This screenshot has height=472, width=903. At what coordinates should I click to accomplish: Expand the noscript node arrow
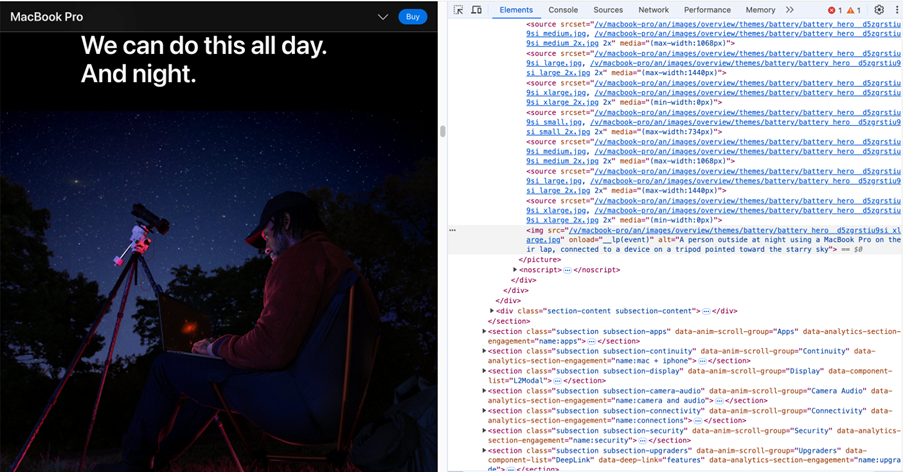click(x=515, y=269)
